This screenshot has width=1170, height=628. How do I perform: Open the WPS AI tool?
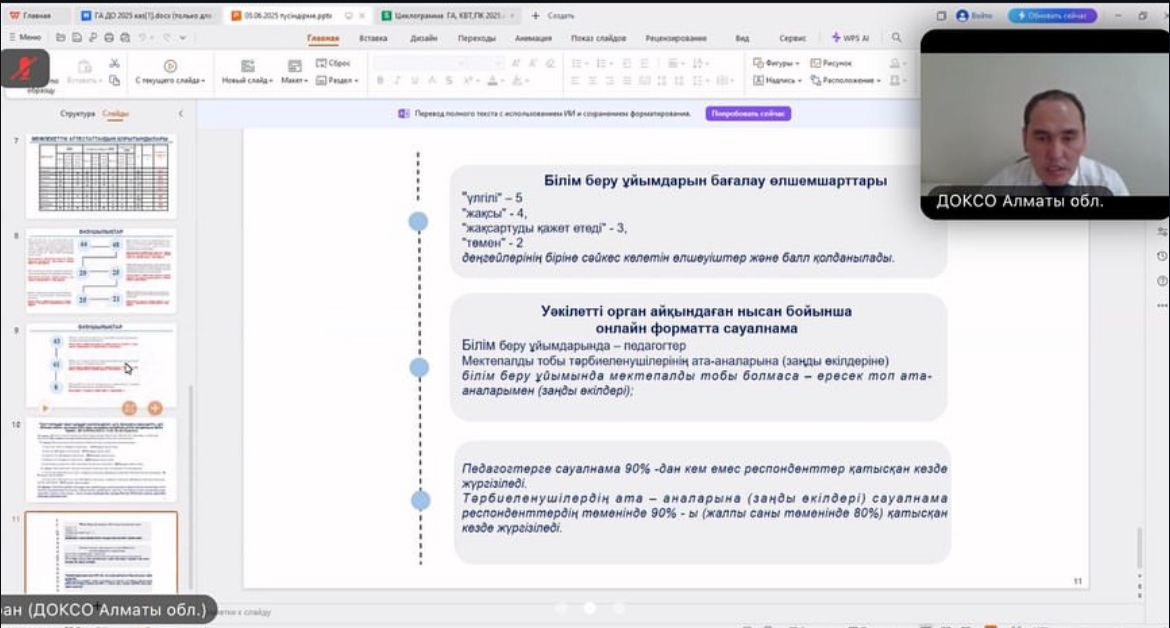(850, 38)
